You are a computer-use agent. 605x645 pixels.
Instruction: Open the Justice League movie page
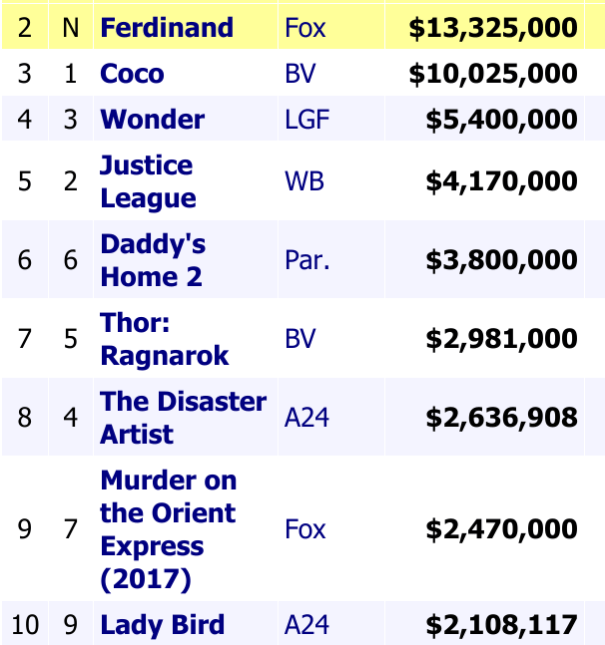click(147, 181)
